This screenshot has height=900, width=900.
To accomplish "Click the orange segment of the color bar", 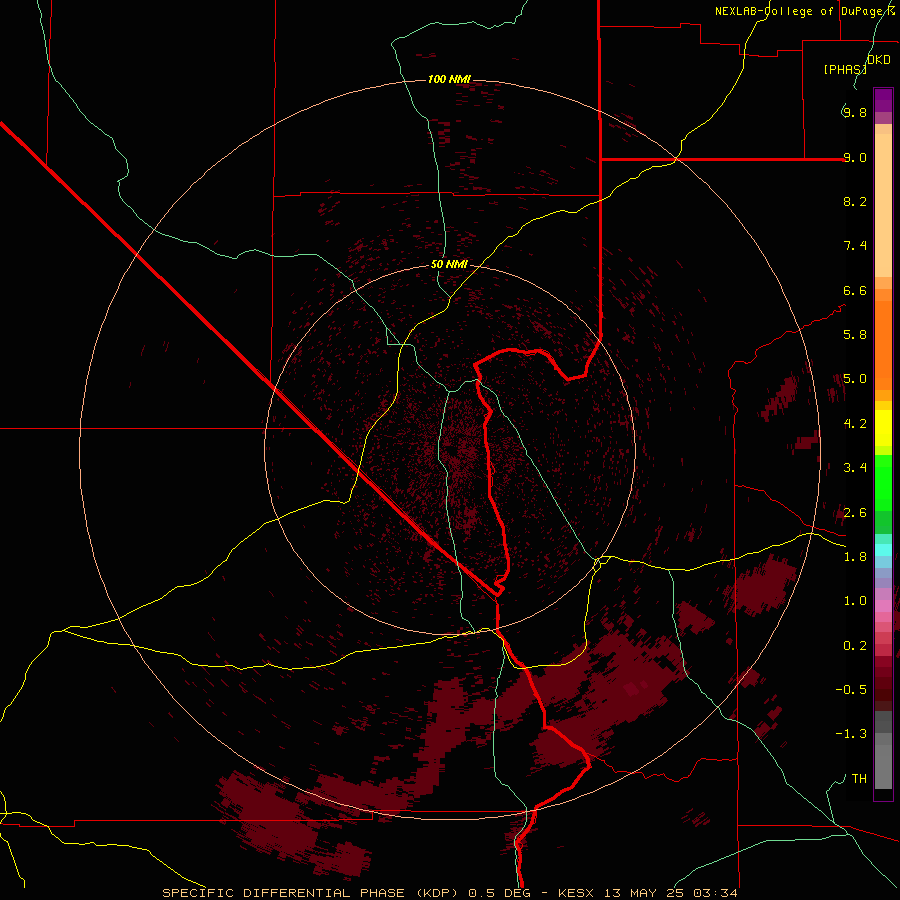I will pos(883,346).
